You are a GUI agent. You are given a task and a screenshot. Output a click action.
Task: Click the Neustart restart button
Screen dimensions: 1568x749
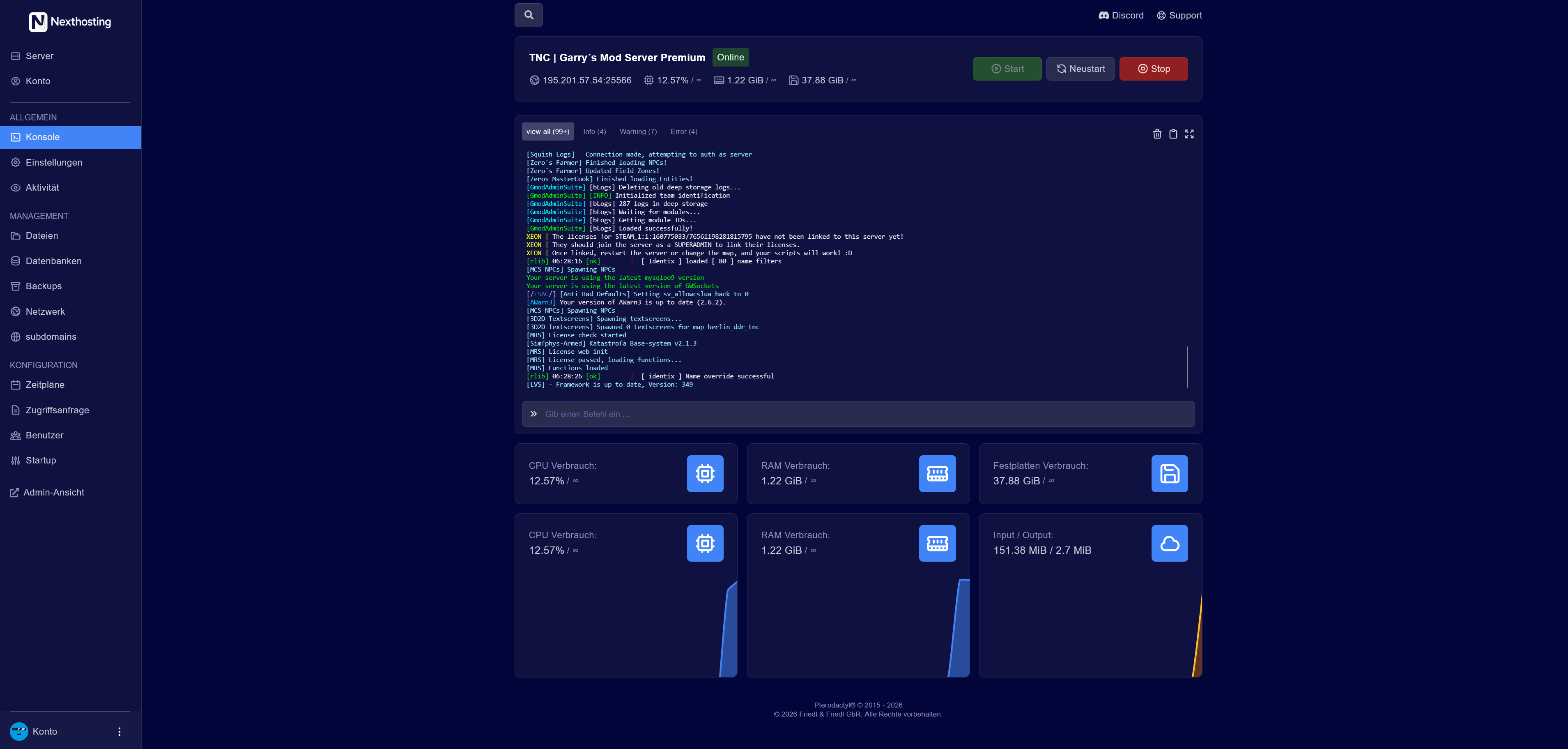[1080, 69]
